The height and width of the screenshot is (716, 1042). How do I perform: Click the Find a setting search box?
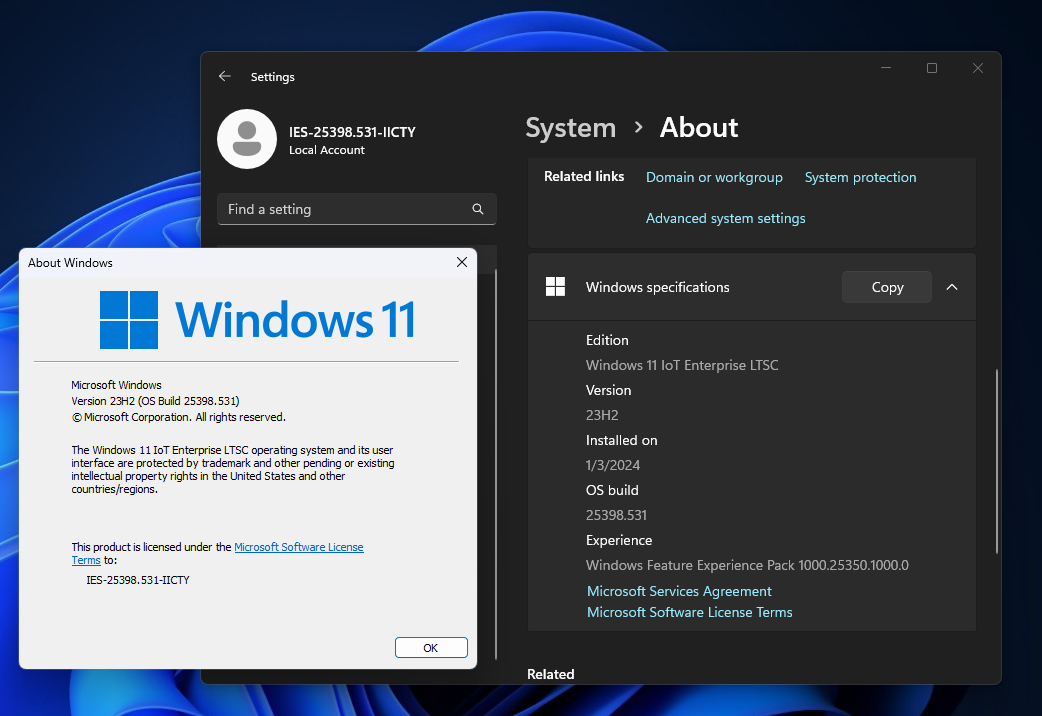click(356, 209)
